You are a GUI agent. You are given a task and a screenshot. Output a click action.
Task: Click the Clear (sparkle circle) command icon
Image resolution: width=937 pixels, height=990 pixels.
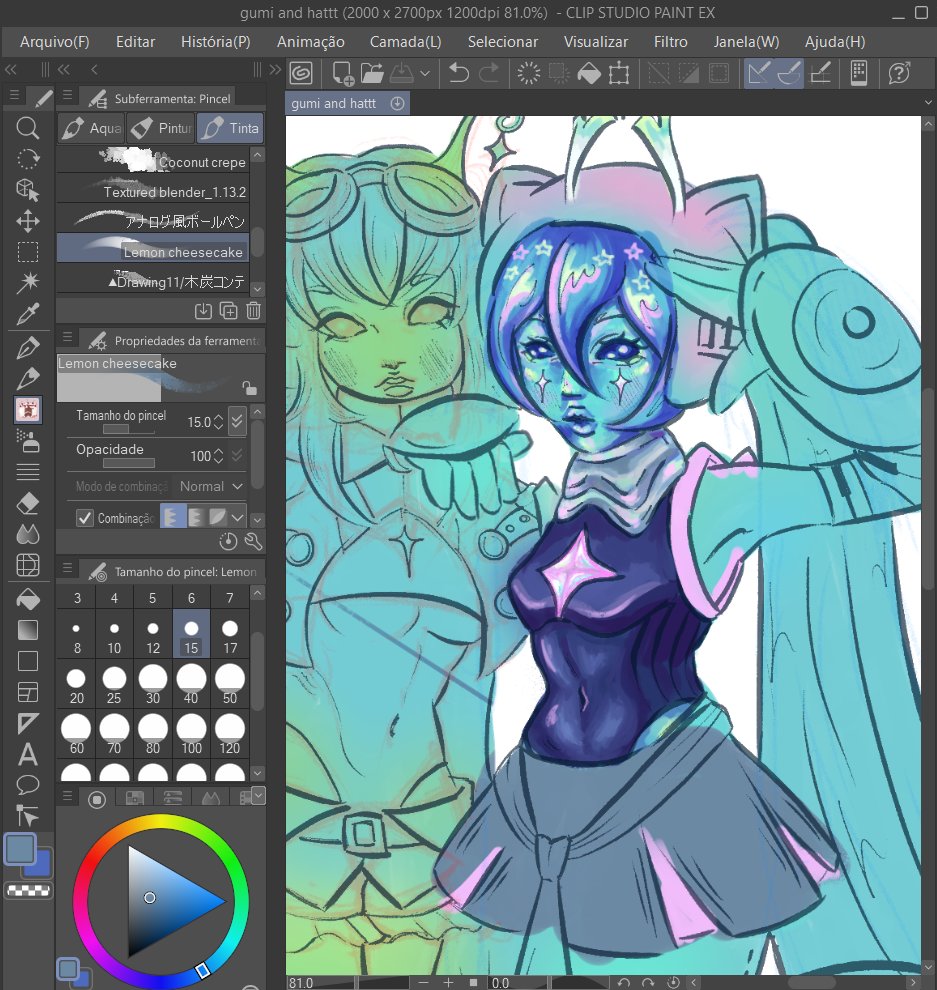coord(528,73)
